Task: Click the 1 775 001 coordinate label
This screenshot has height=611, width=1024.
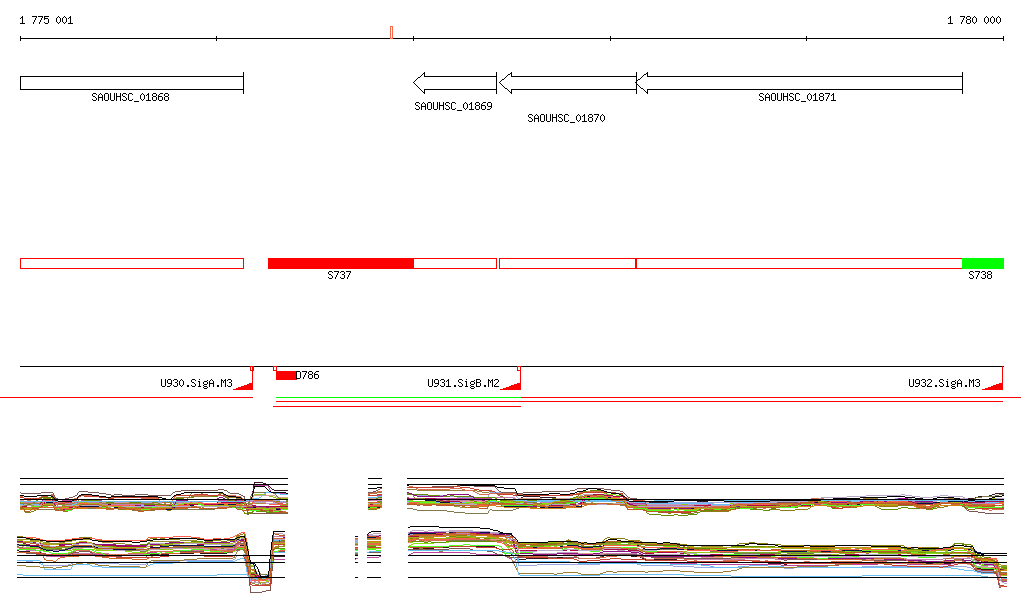Action: pyautogui.click(x=46, y=20)
